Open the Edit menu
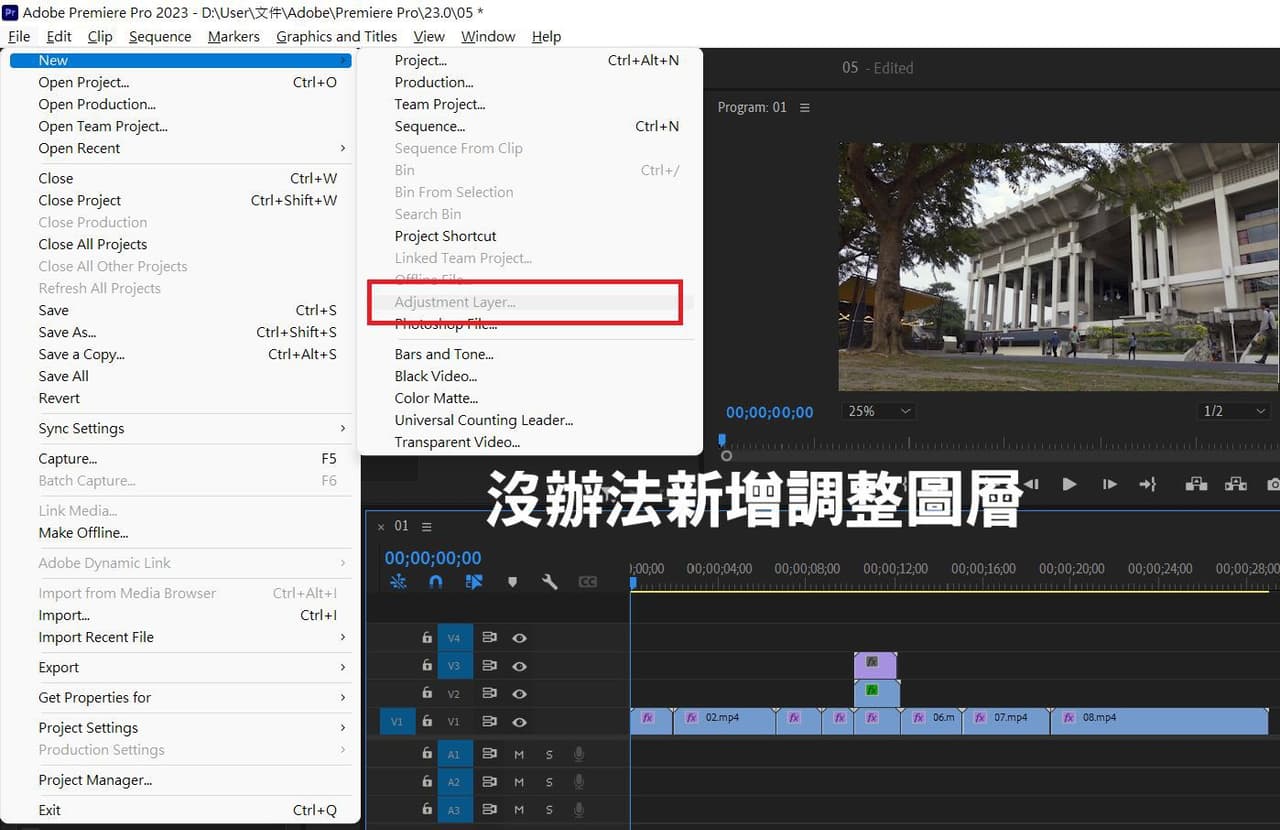Viewport: 1280px width, 830px height. point(59,36)
